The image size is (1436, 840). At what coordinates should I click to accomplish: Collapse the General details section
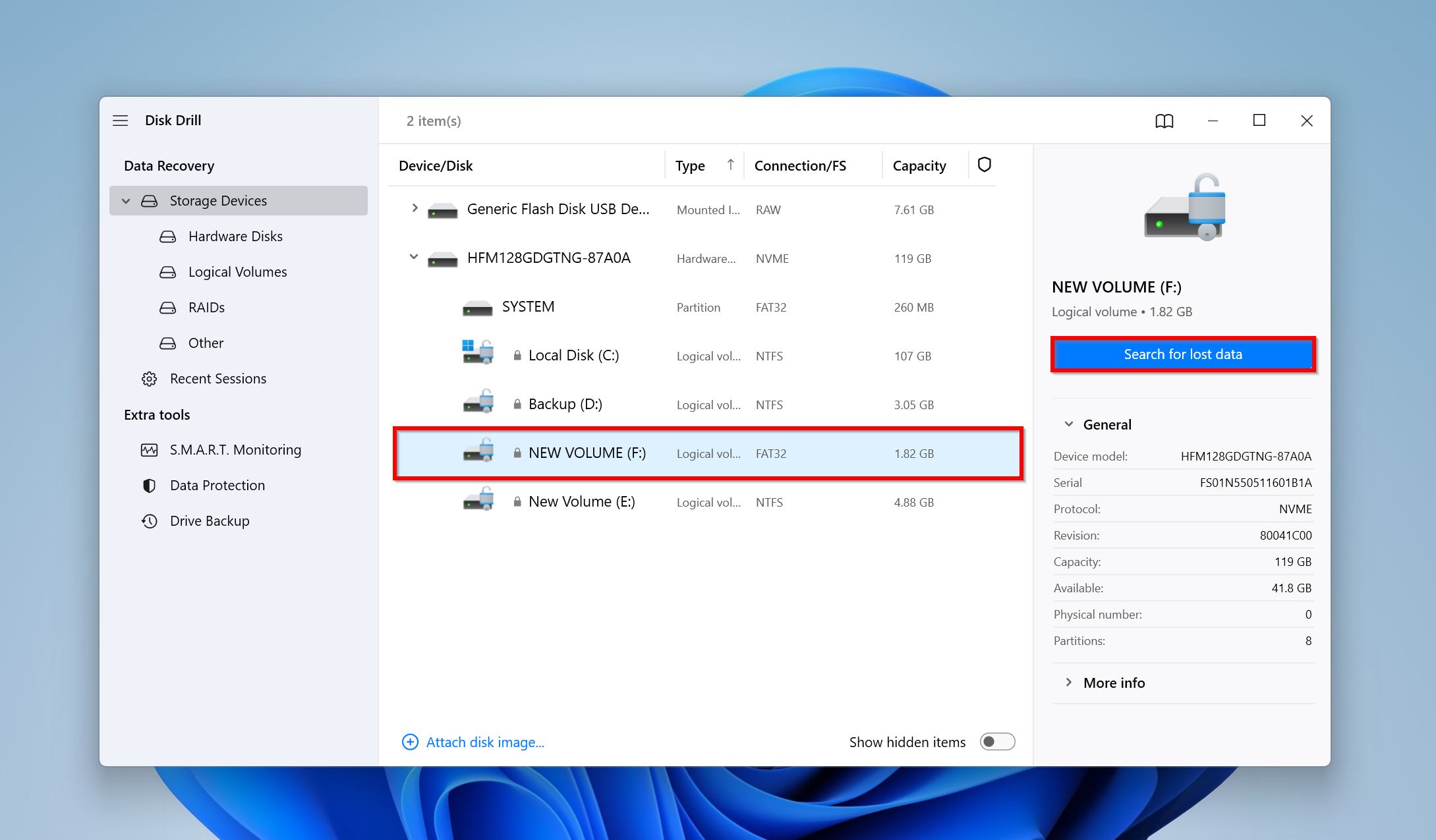(x=1069, y=424)
